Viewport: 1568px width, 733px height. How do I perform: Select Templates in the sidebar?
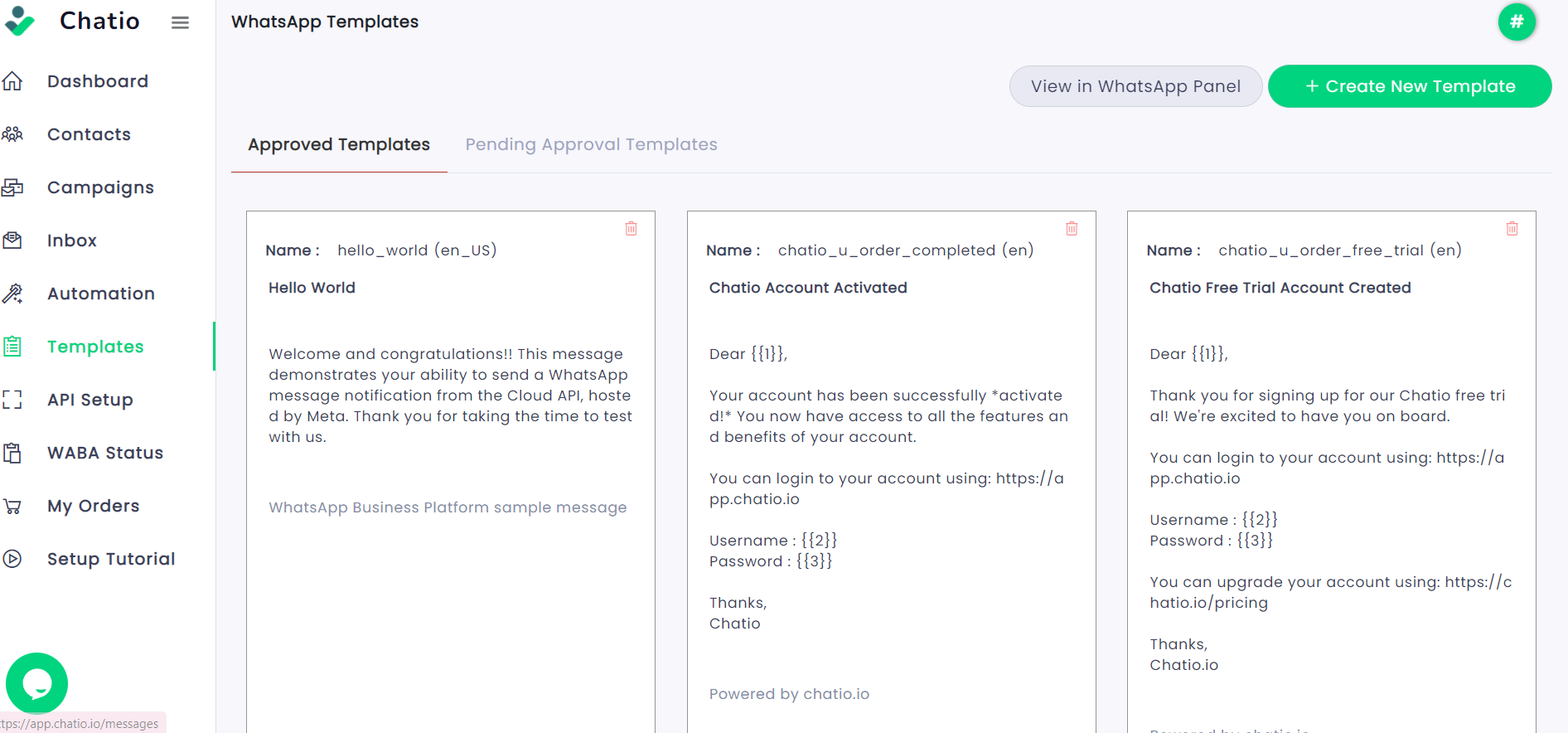coord(95,347)
